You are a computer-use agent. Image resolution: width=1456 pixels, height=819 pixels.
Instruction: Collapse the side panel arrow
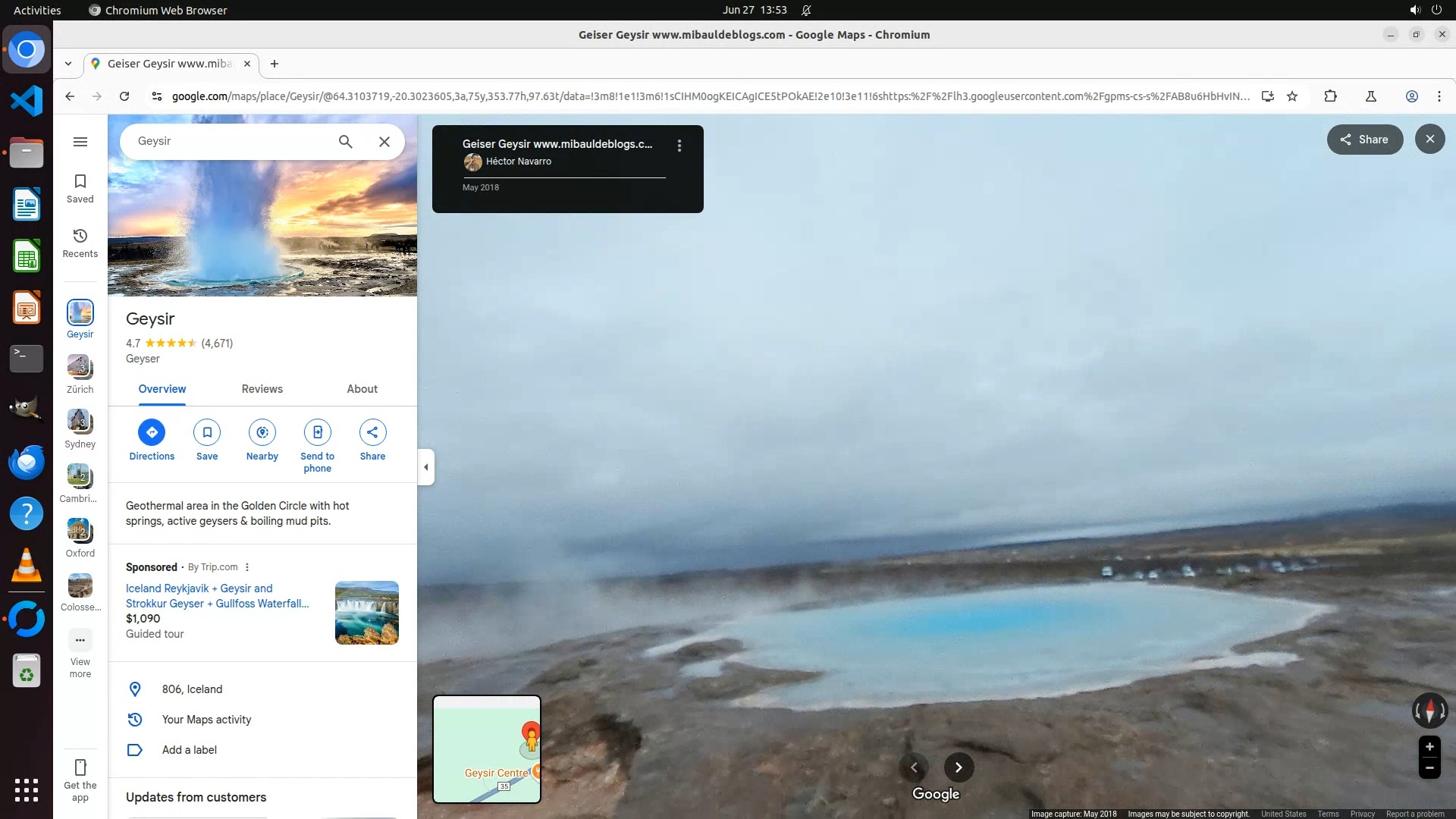(426, 467)
